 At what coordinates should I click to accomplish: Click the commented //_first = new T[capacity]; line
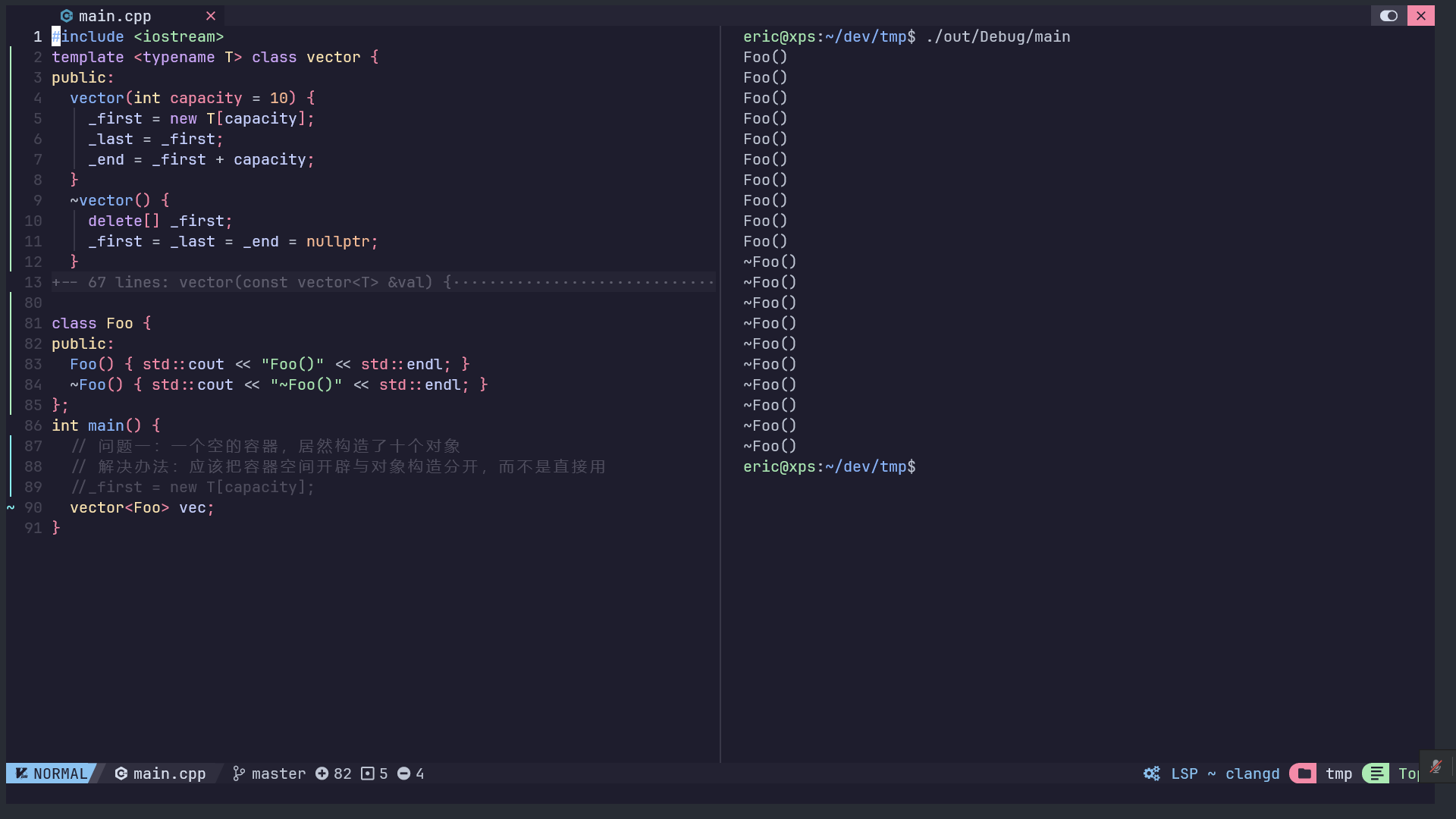[192, 487]
